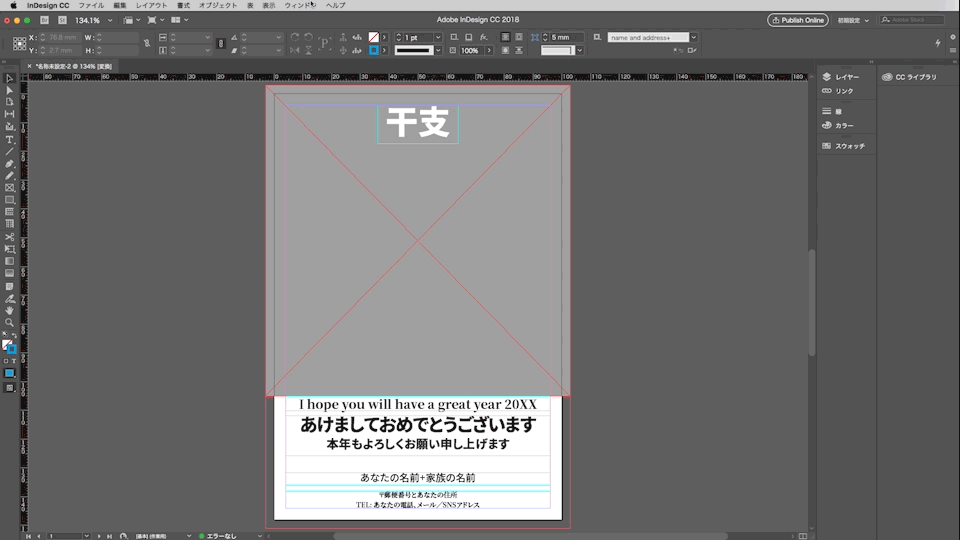Select the Direct Selection tool
This screenshot has width=960, height=540.
pos(9,90)
